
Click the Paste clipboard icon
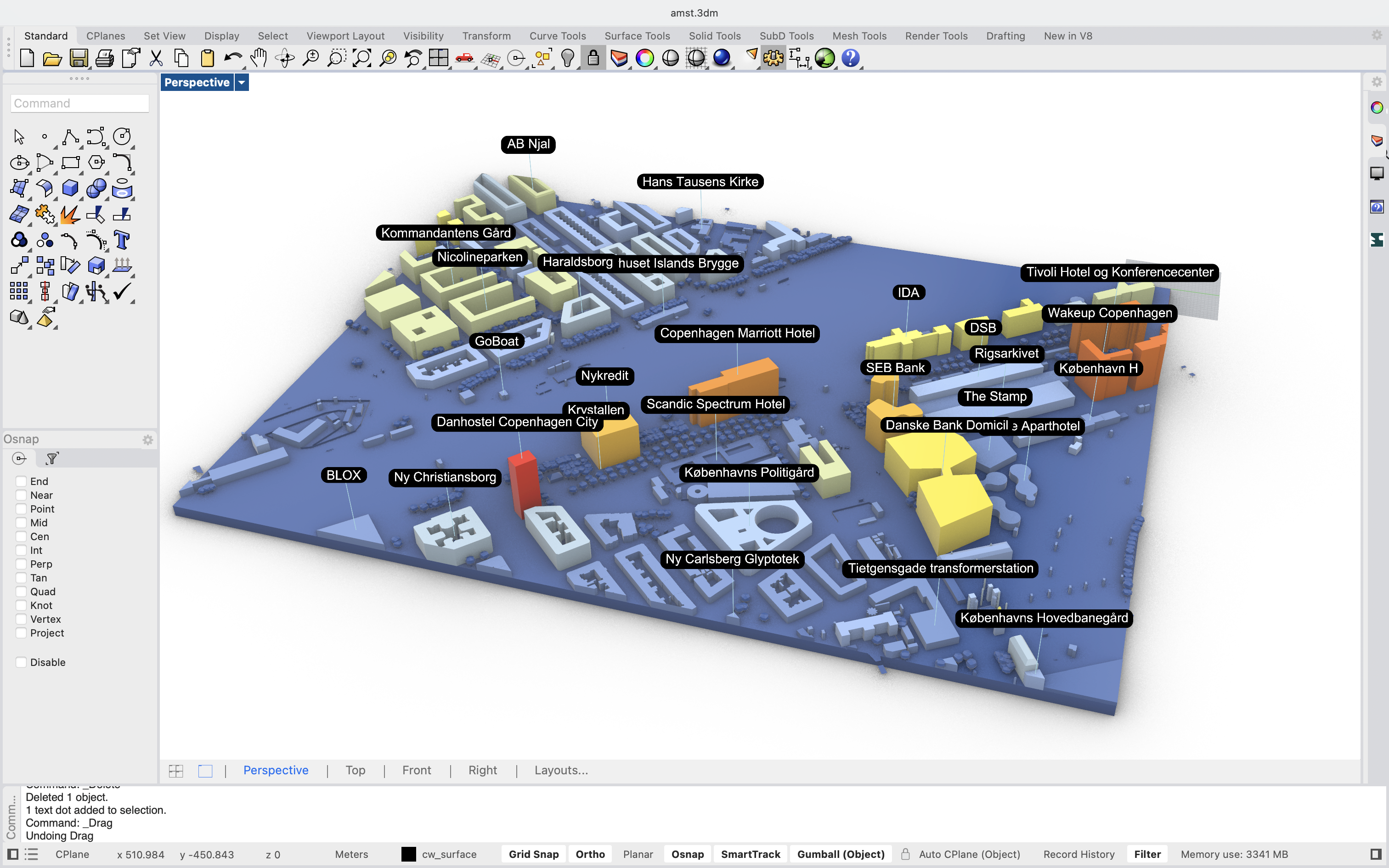click(207, 58)
